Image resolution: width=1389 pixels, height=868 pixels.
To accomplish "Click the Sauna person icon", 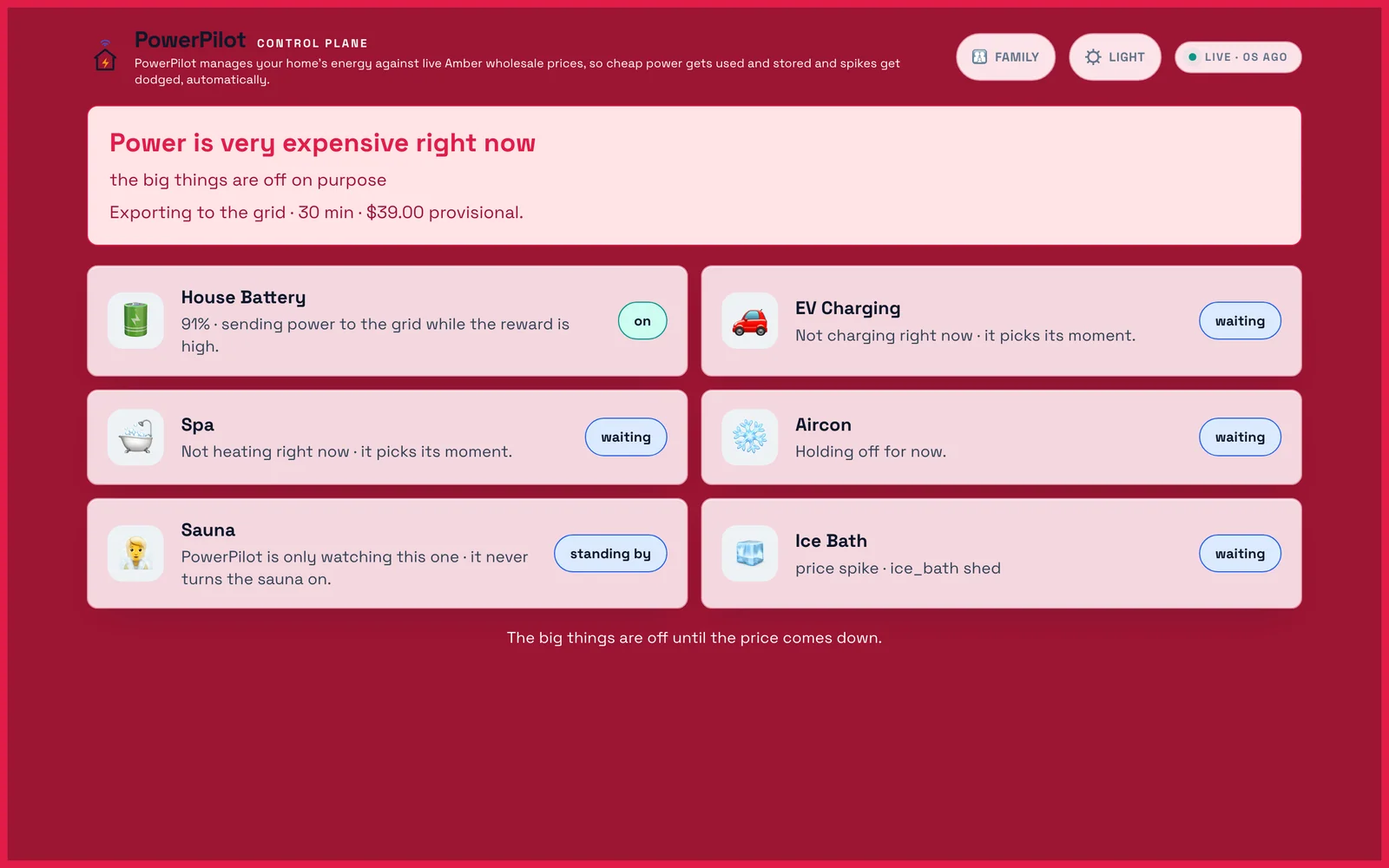I will [135, 553].
